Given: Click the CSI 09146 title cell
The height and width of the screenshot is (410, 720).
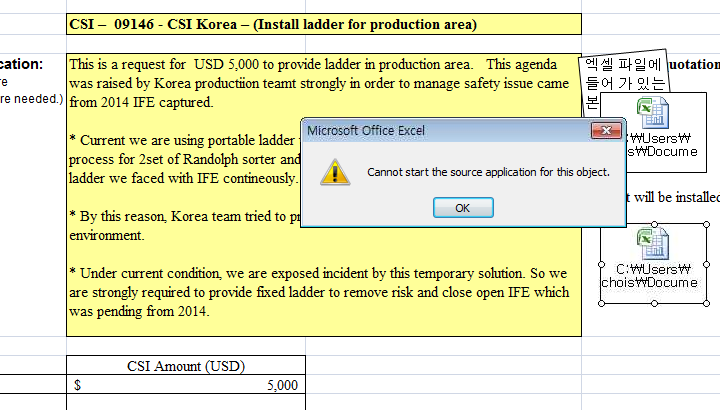Looking at the screenshot, I should pyautogui.click(x=324, y=24).
